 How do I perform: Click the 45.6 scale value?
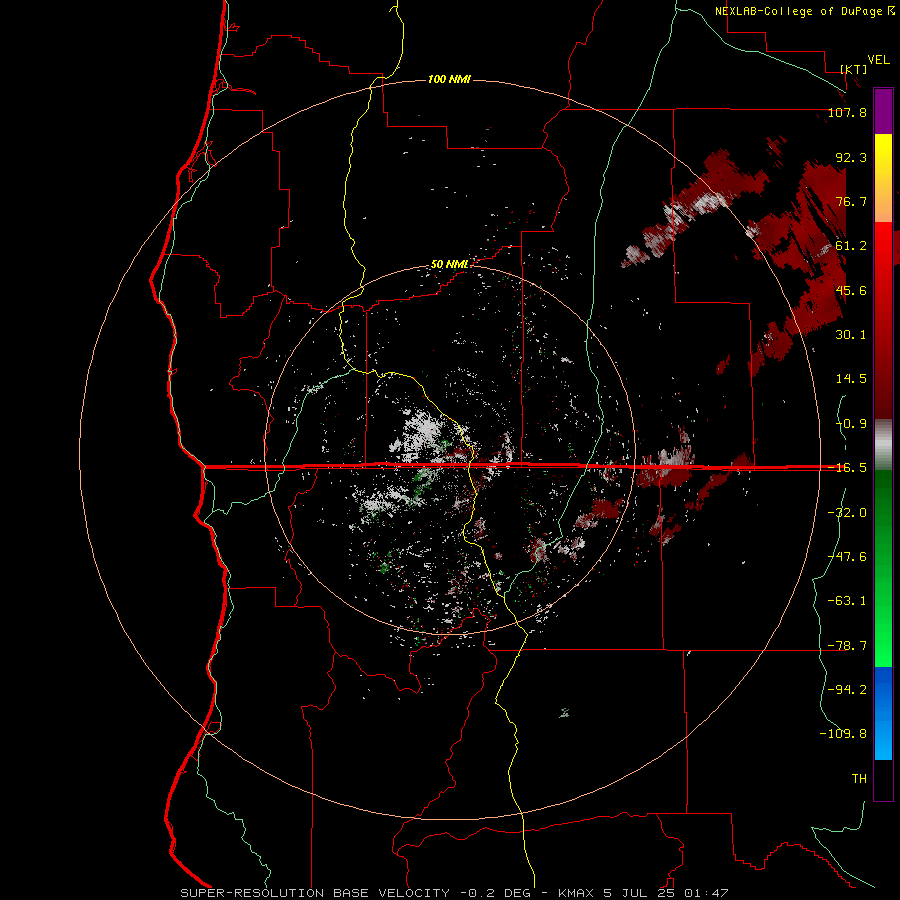point(851,290)
